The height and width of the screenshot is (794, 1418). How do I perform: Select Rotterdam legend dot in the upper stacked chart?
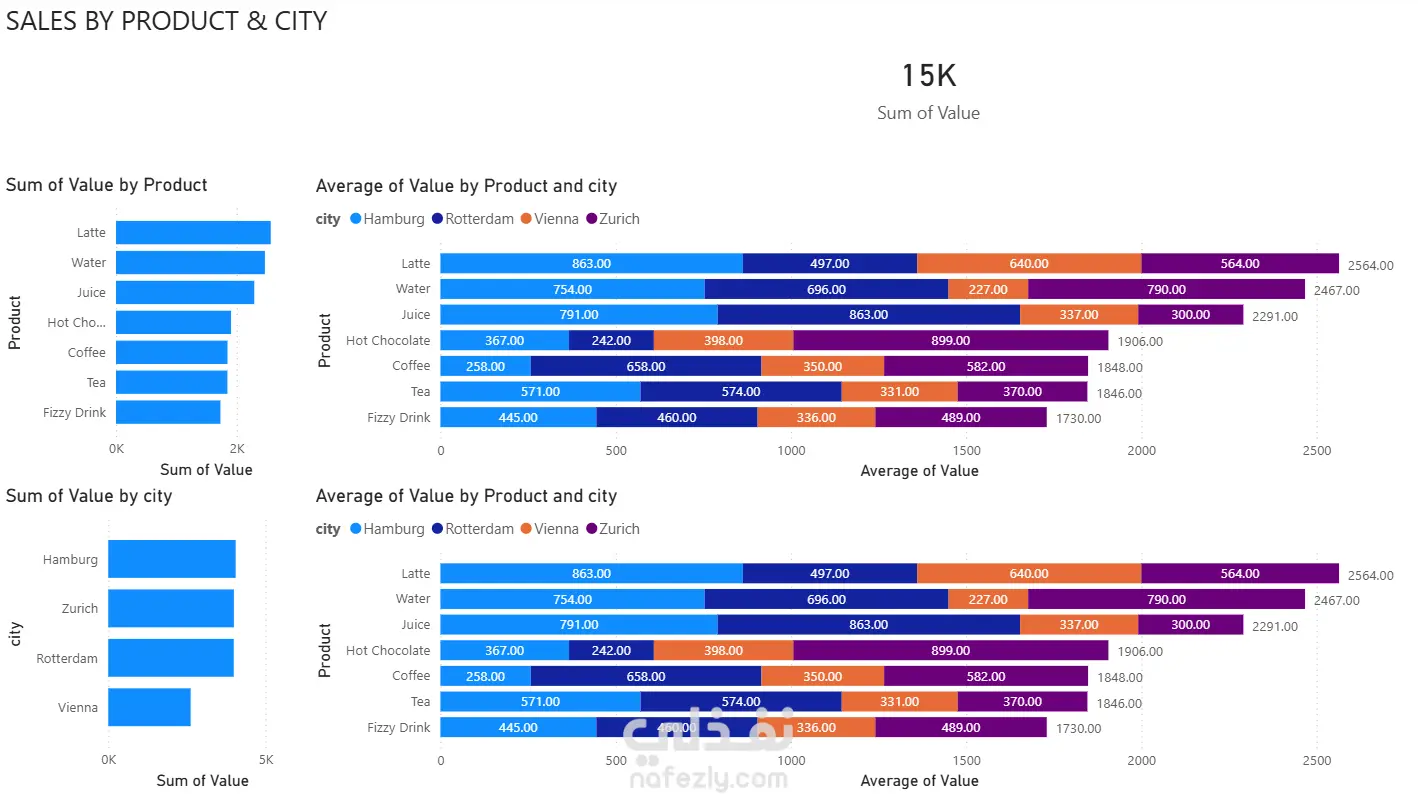(x=437, y=219)
